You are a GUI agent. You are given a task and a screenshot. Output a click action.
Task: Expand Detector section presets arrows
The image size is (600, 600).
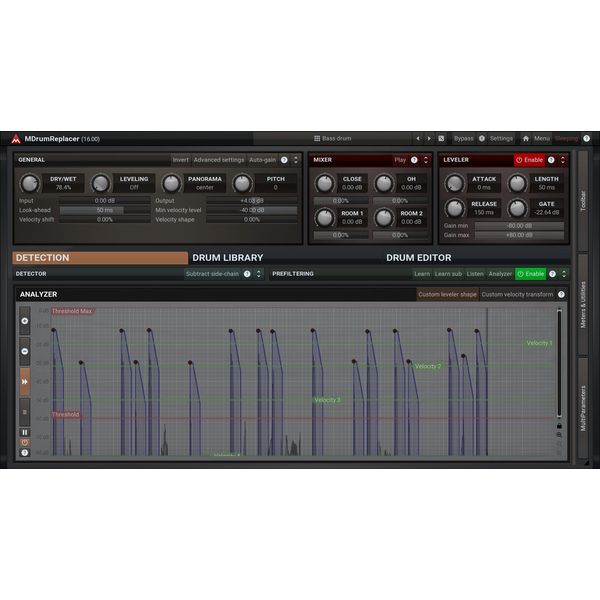[x=259, y=274]
